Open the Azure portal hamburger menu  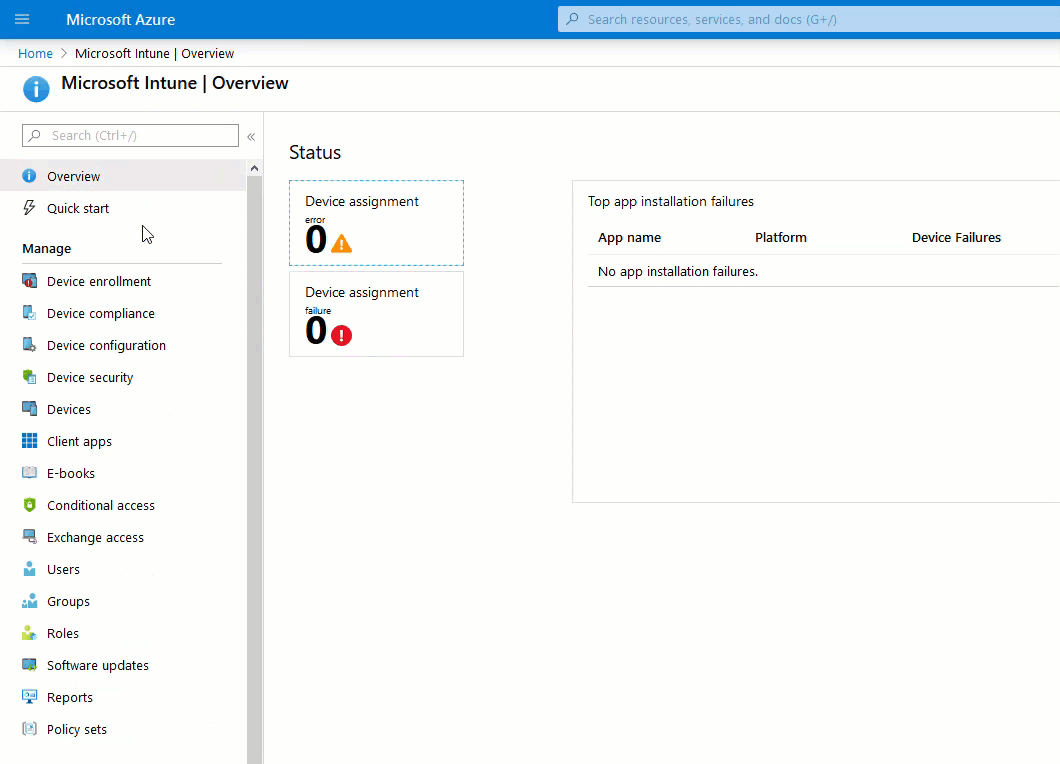tap(22, 19)
